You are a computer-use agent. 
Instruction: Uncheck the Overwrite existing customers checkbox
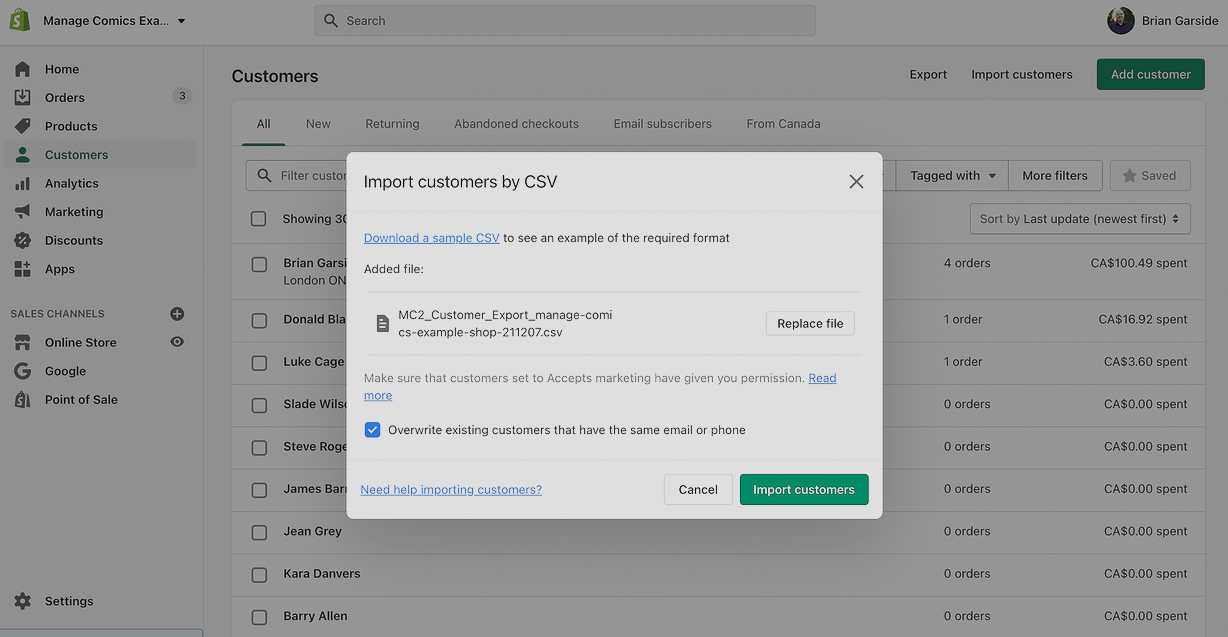[372, 430]
